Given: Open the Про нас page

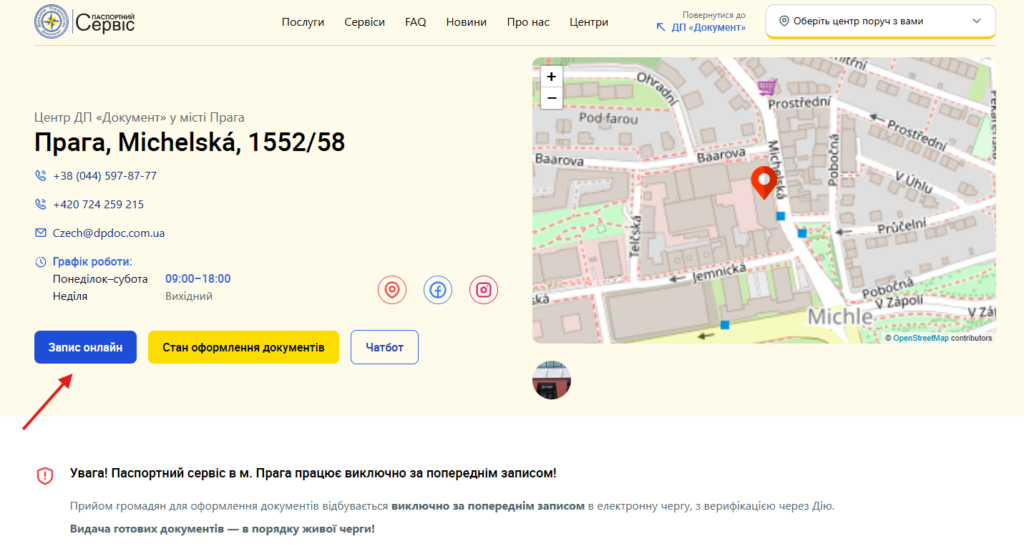Looking at the screenshot, I should click(x=528, y=22).
